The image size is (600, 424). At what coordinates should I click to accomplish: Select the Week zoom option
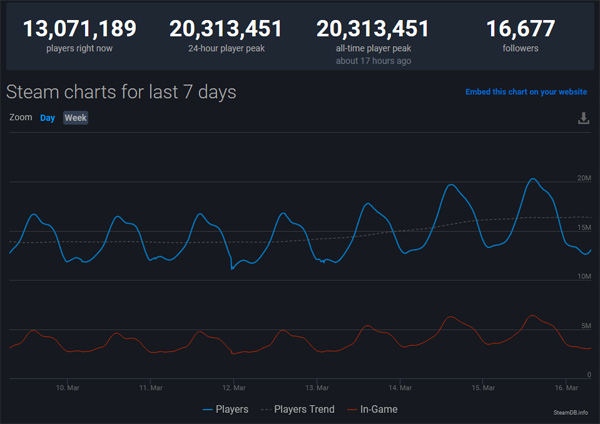[75, 118]
